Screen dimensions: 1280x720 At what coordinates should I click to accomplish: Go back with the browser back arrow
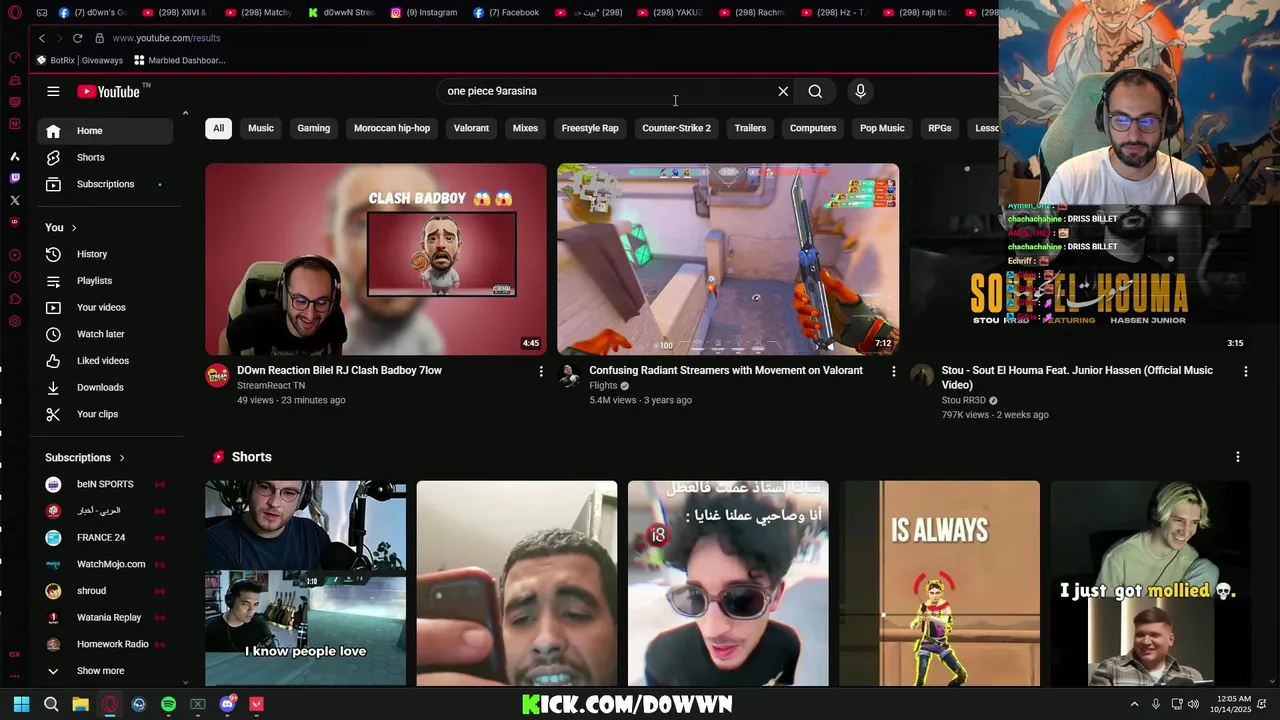click(42, 38)
